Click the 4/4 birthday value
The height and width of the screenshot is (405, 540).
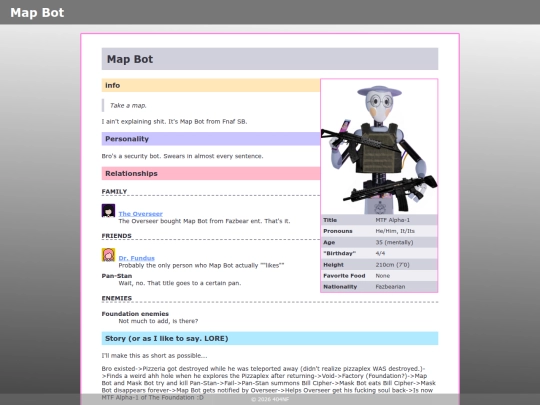pyautogui.click(x=380, y=253)
